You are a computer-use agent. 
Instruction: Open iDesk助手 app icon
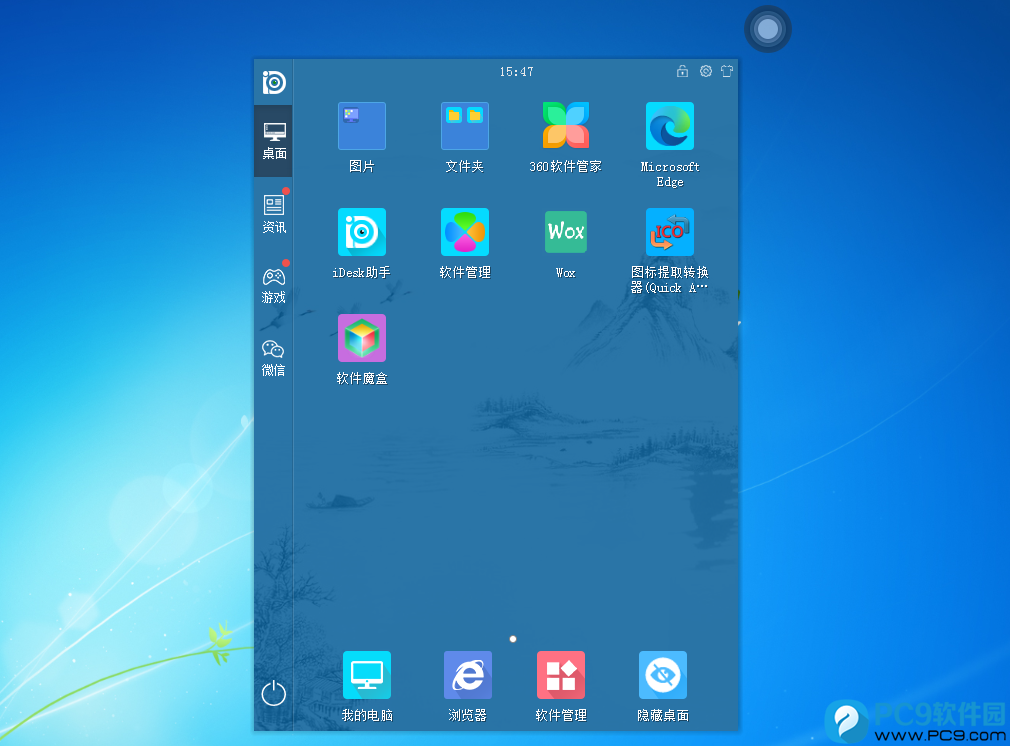[361, 232]
